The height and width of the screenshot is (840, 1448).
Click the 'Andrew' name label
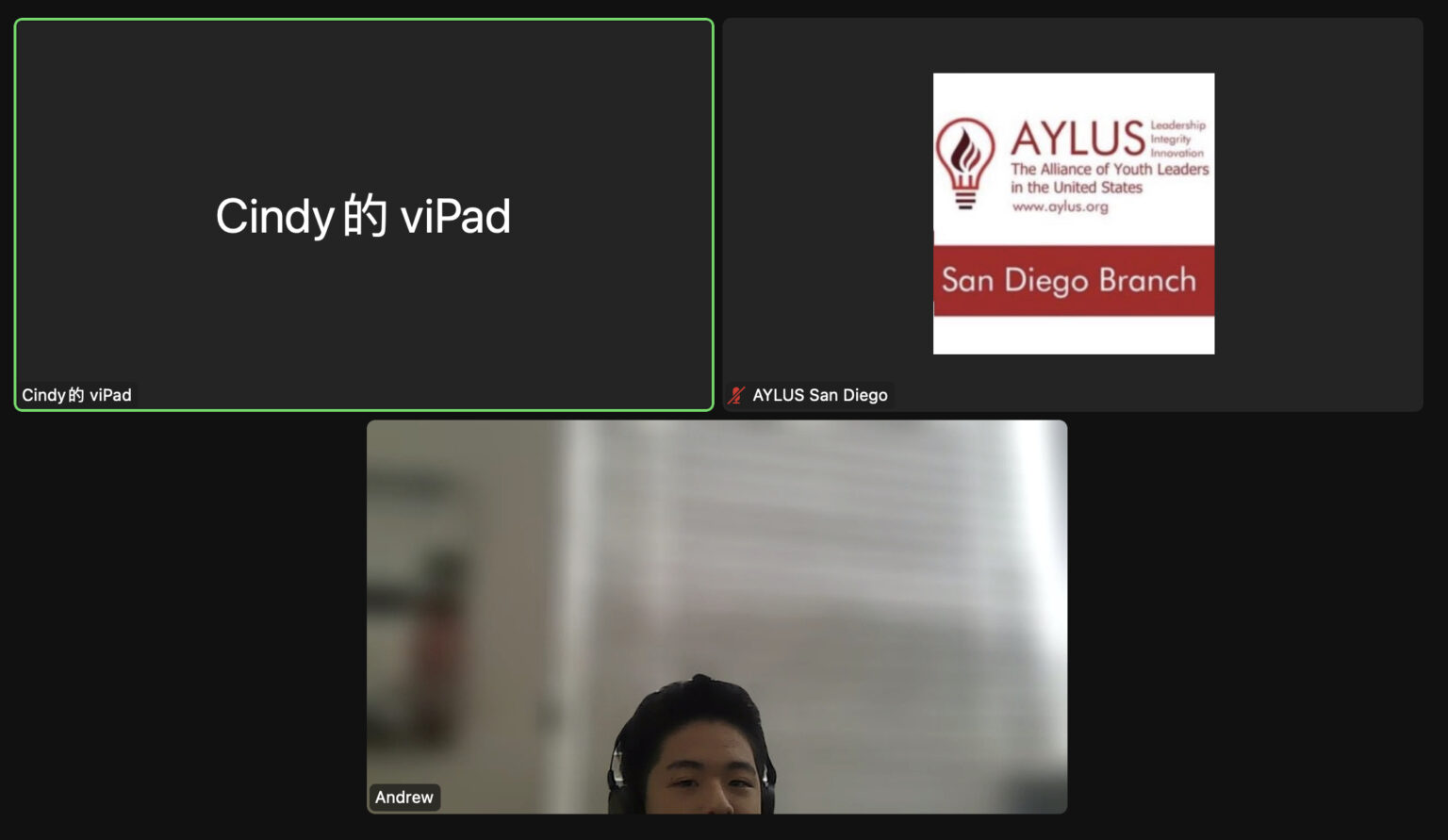pos(404,798)
